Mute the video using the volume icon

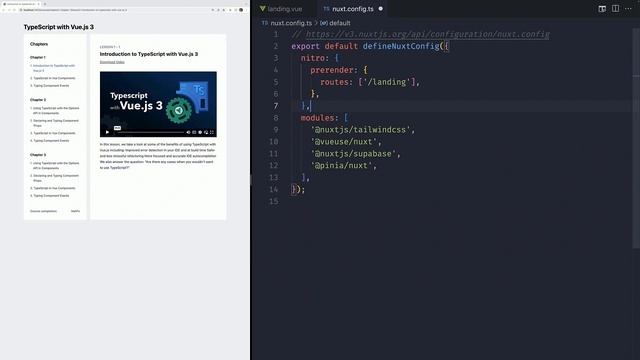click(x=188, y=132)
